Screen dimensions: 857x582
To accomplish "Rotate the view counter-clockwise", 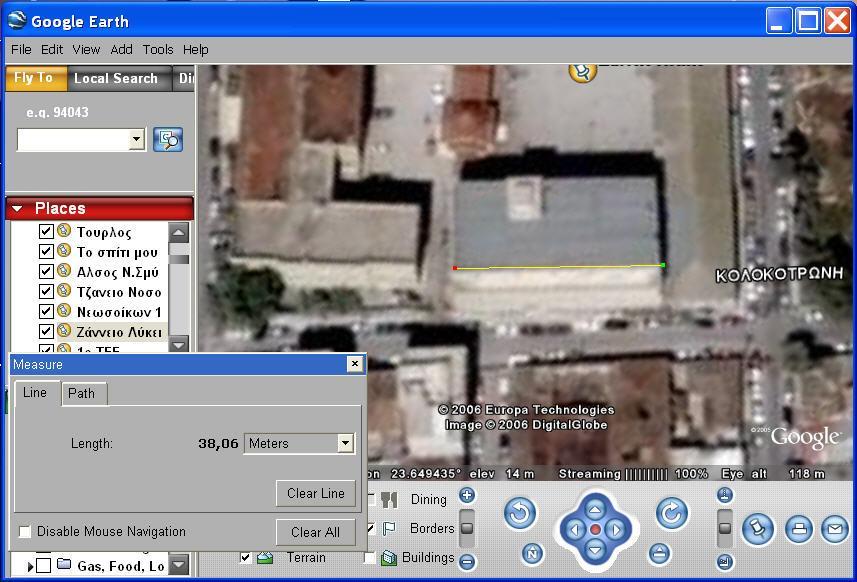I will click(520, 513).
